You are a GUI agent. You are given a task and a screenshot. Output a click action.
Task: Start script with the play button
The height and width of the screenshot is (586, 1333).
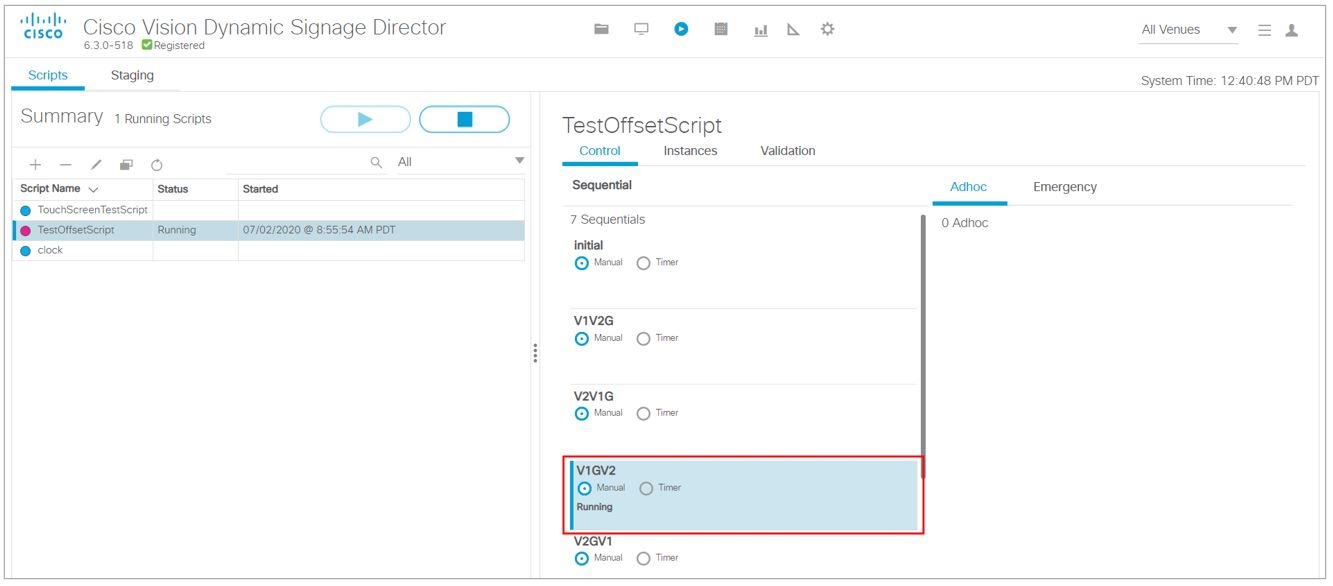coord(365,119)
